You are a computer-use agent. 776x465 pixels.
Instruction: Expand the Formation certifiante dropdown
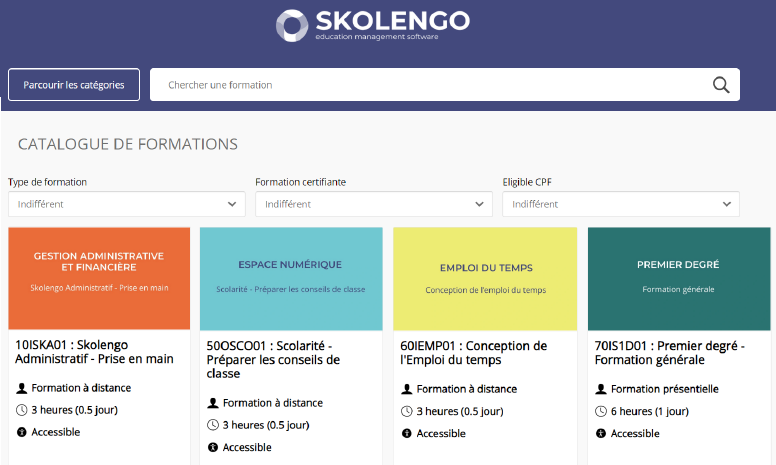coord(373,204)
